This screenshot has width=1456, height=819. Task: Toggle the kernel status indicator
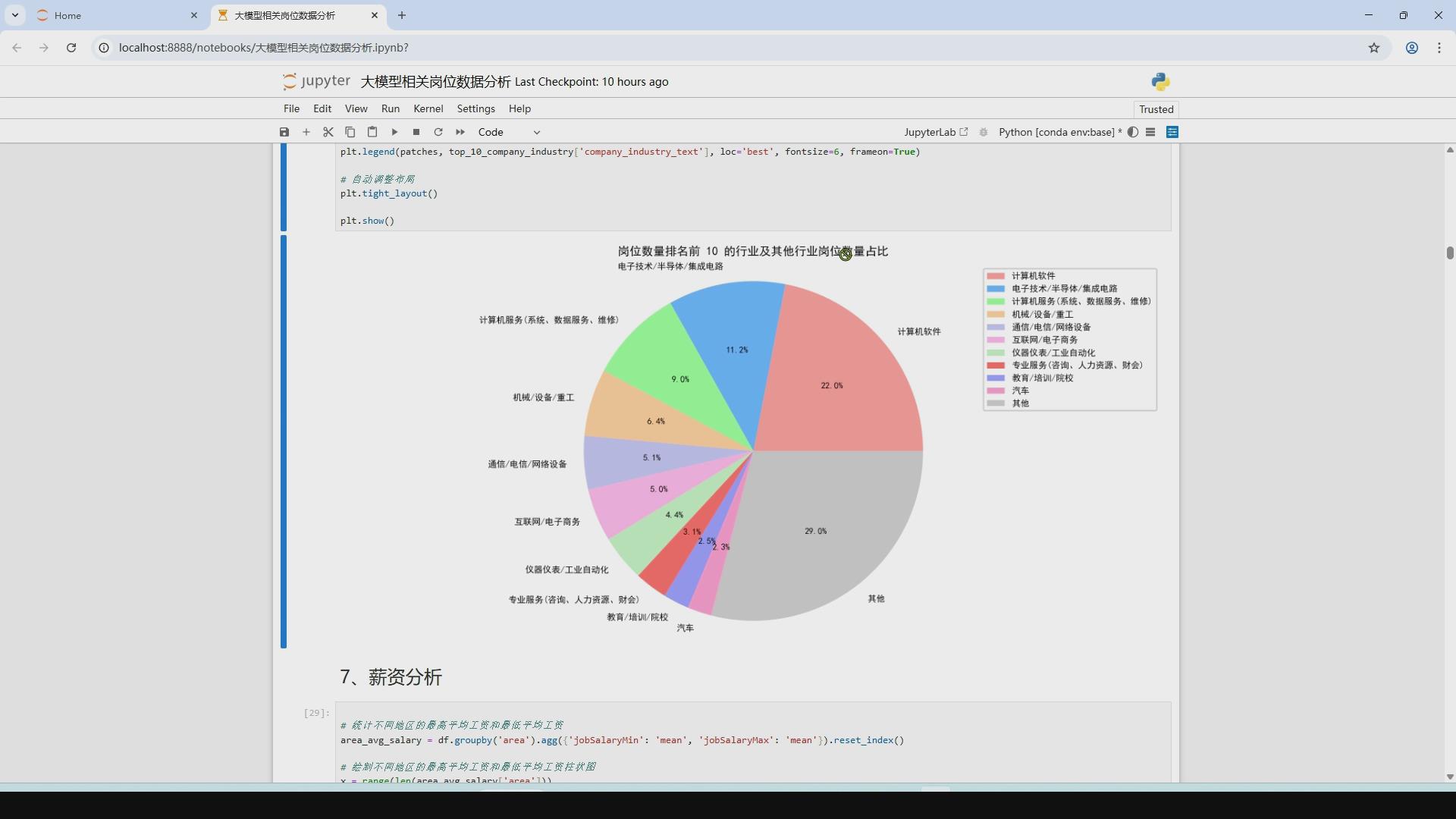tap(1133, 132)
